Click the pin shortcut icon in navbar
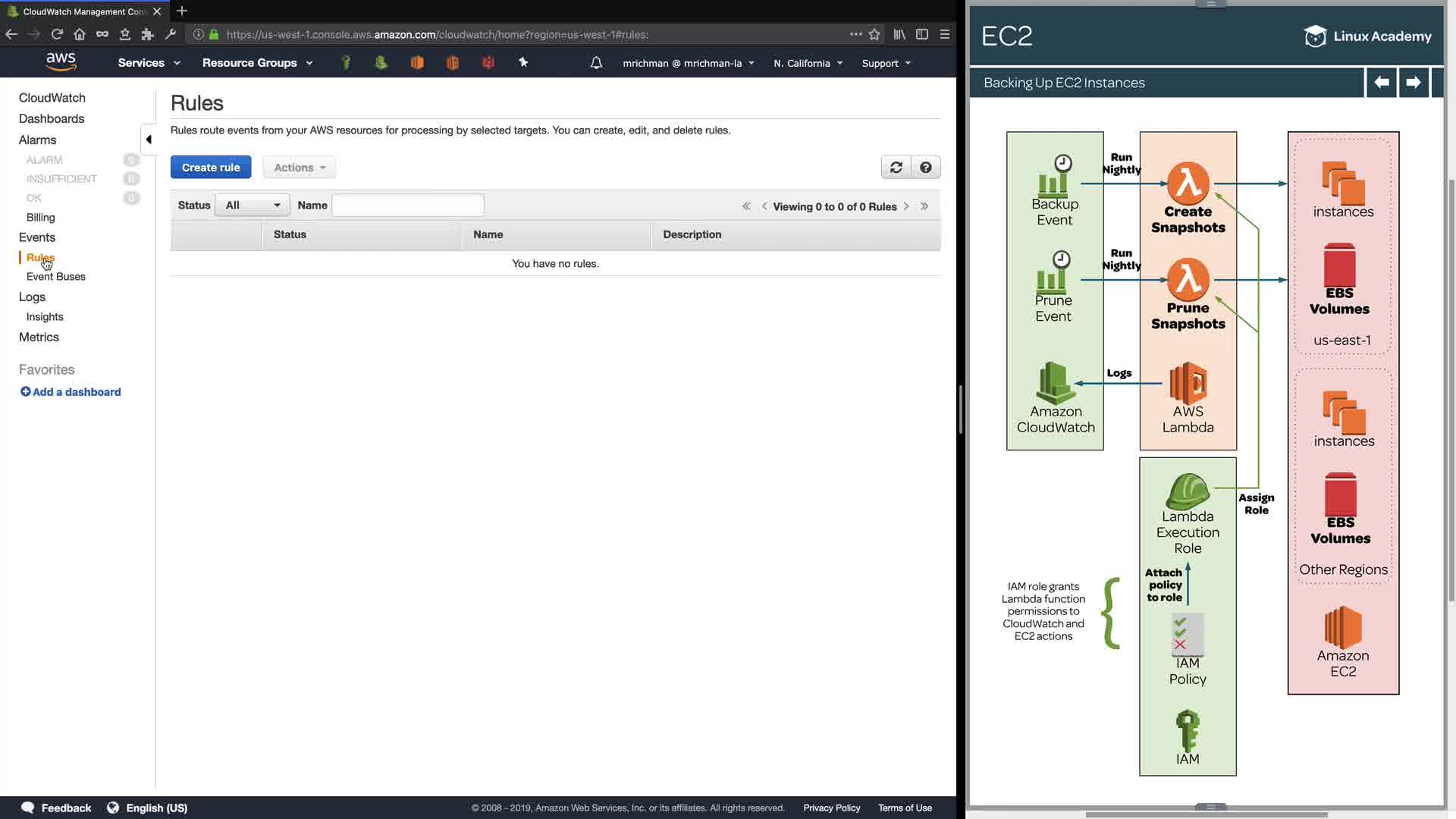 [x=523, y=63]
